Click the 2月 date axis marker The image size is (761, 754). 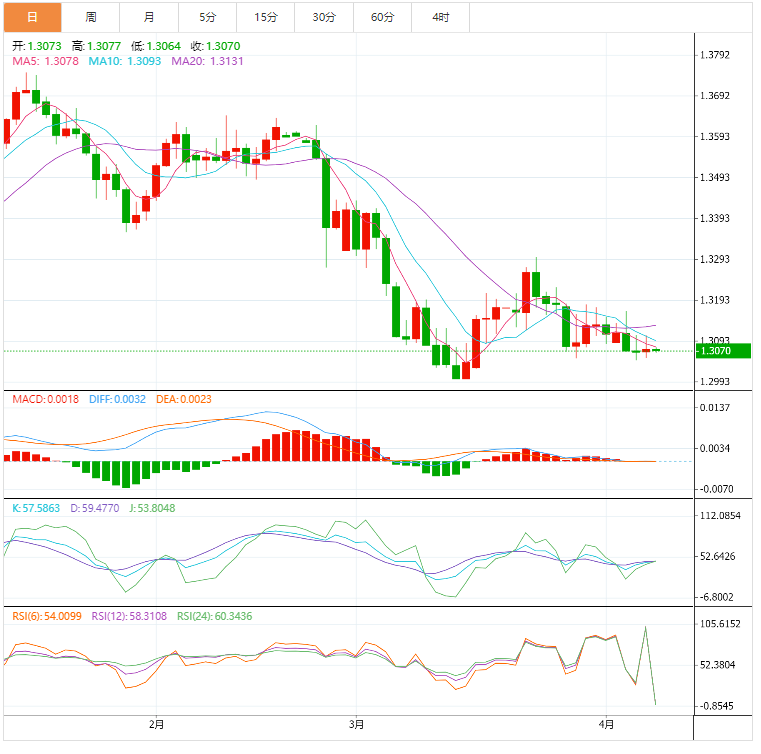click(x=156, y=724)
